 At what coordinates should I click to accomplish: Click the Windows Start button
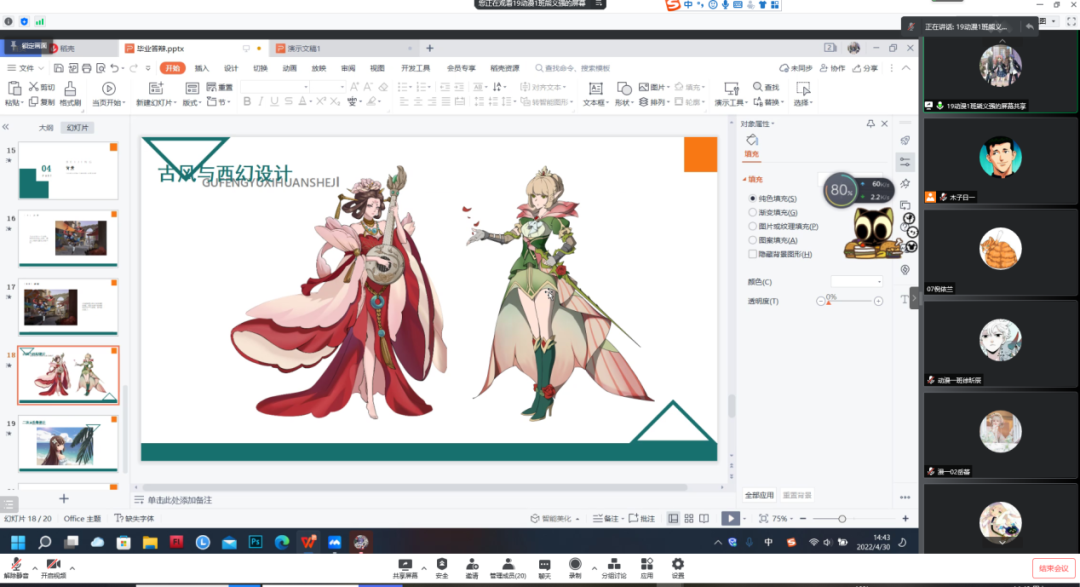[18, 542]
